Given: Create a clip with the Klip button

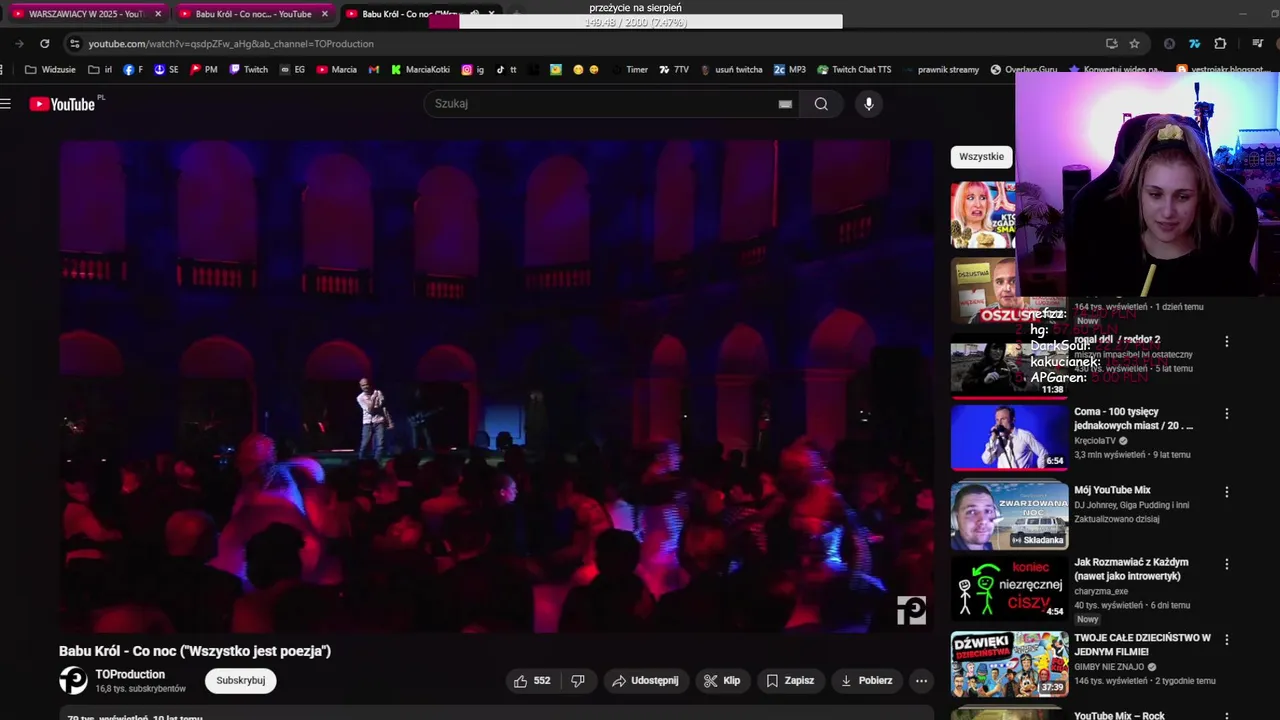Looking at the screenshot, I should click(x=722, y=681).
